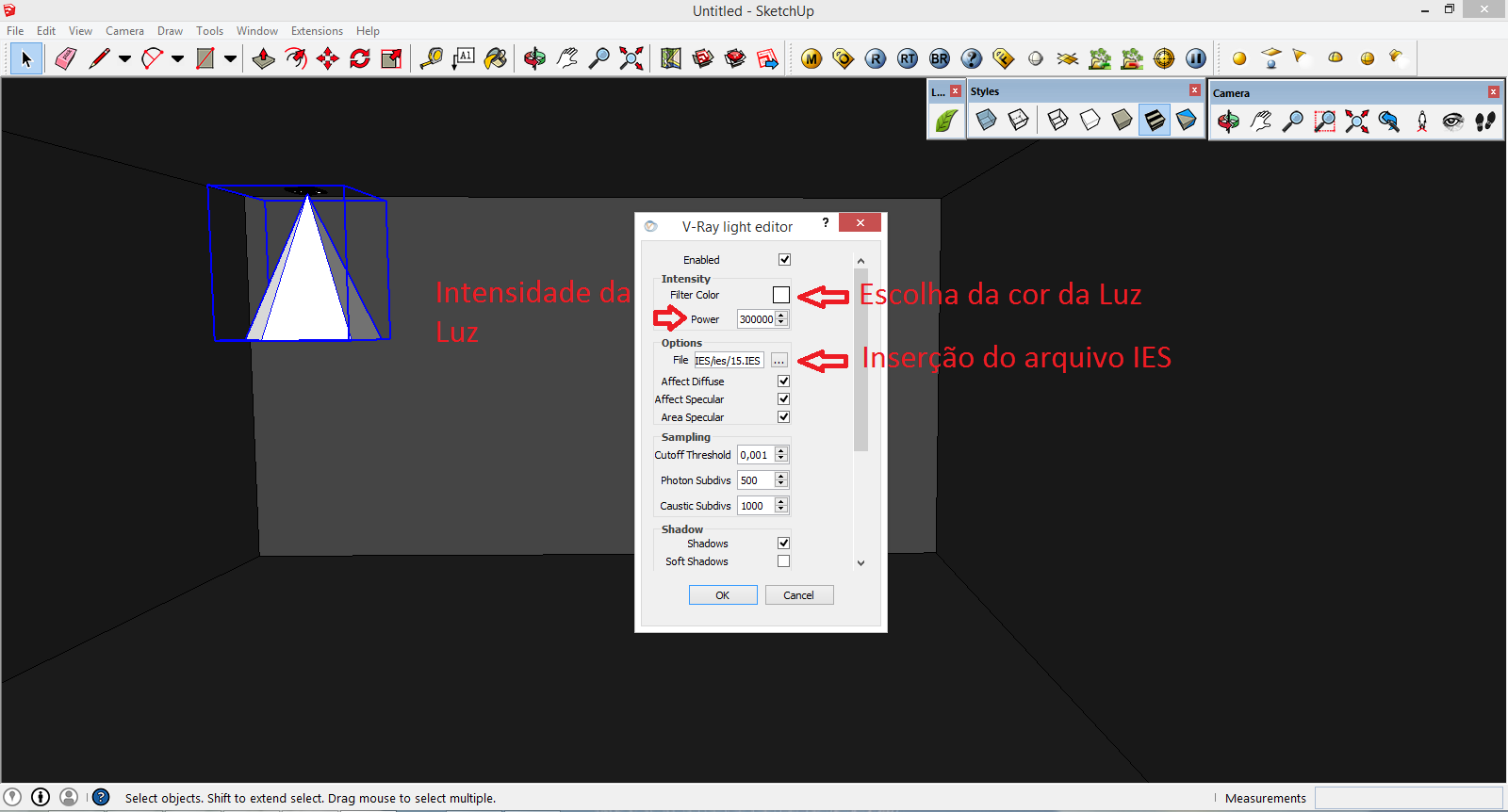
Task: Choose the Line pencil tool
Action: 99,58
